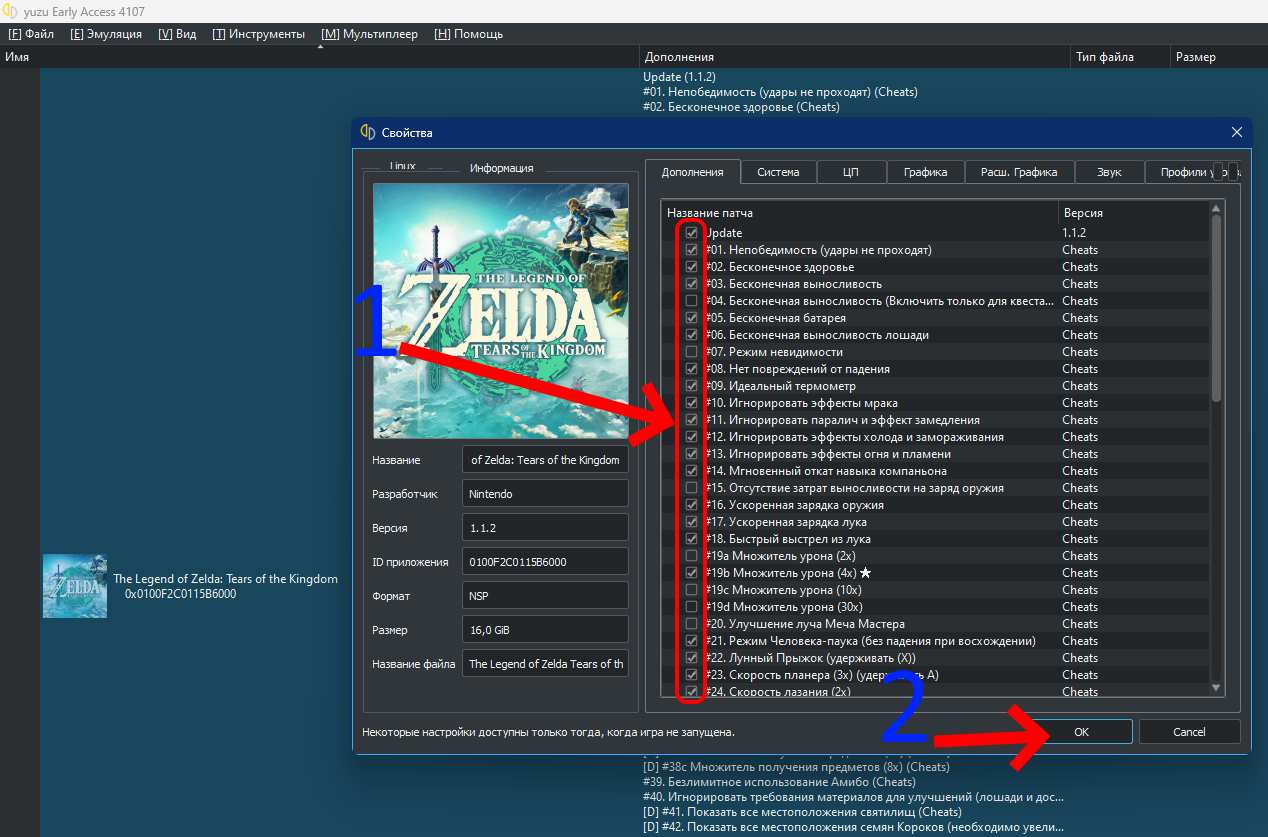Uncheck #05 Бесконечная батарея checkbox

(x=691, y=318)
